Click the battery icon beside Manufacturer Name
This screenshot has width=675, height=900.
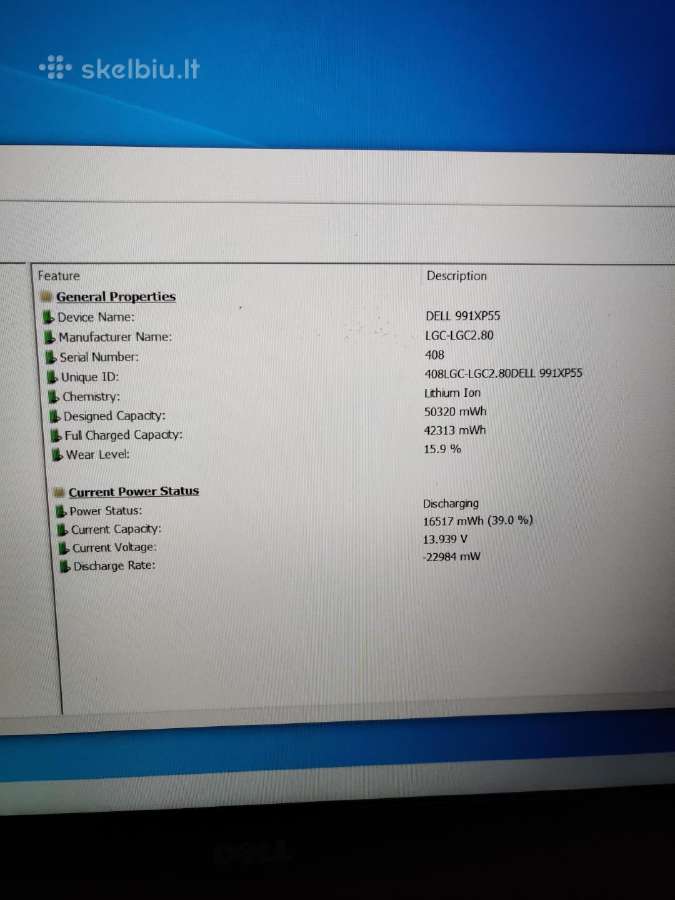(x=51, y=338)
